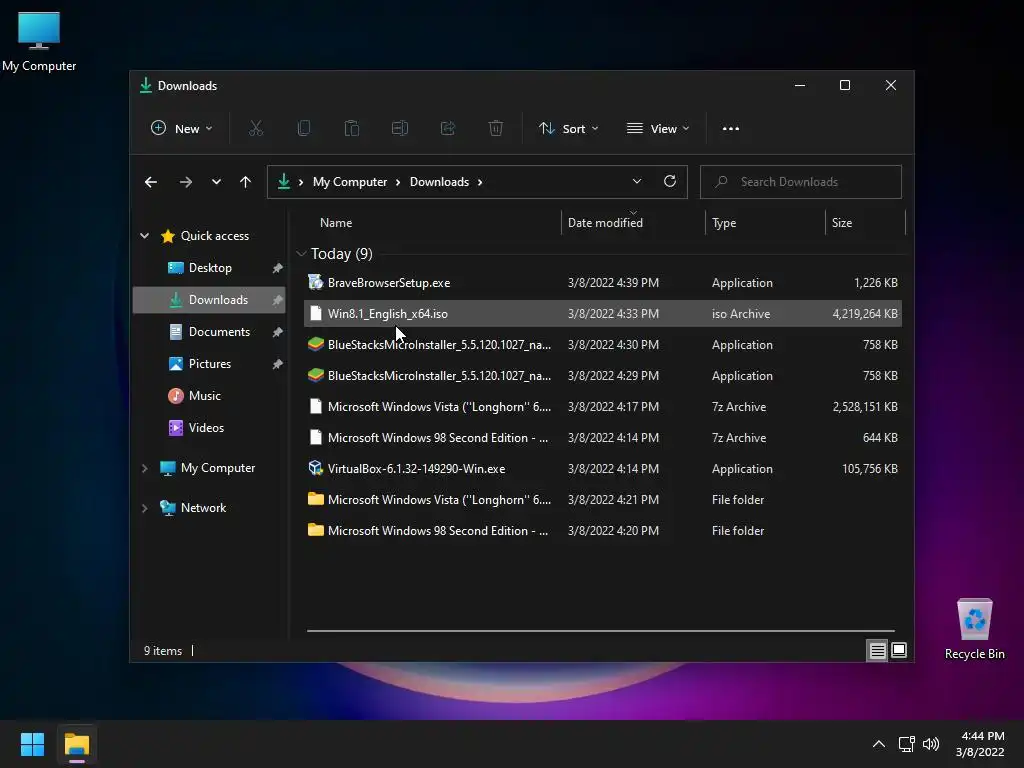Open the network tray icon
The image size is (1024, 768).
[906, 744]
